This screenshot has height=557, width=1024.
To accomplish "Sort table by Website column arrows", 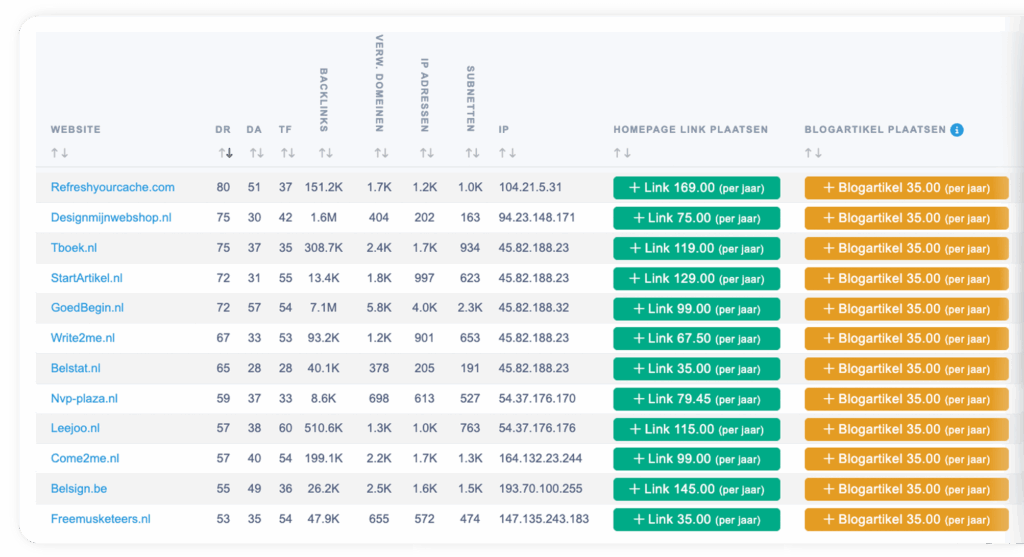I will pos(59,153).
